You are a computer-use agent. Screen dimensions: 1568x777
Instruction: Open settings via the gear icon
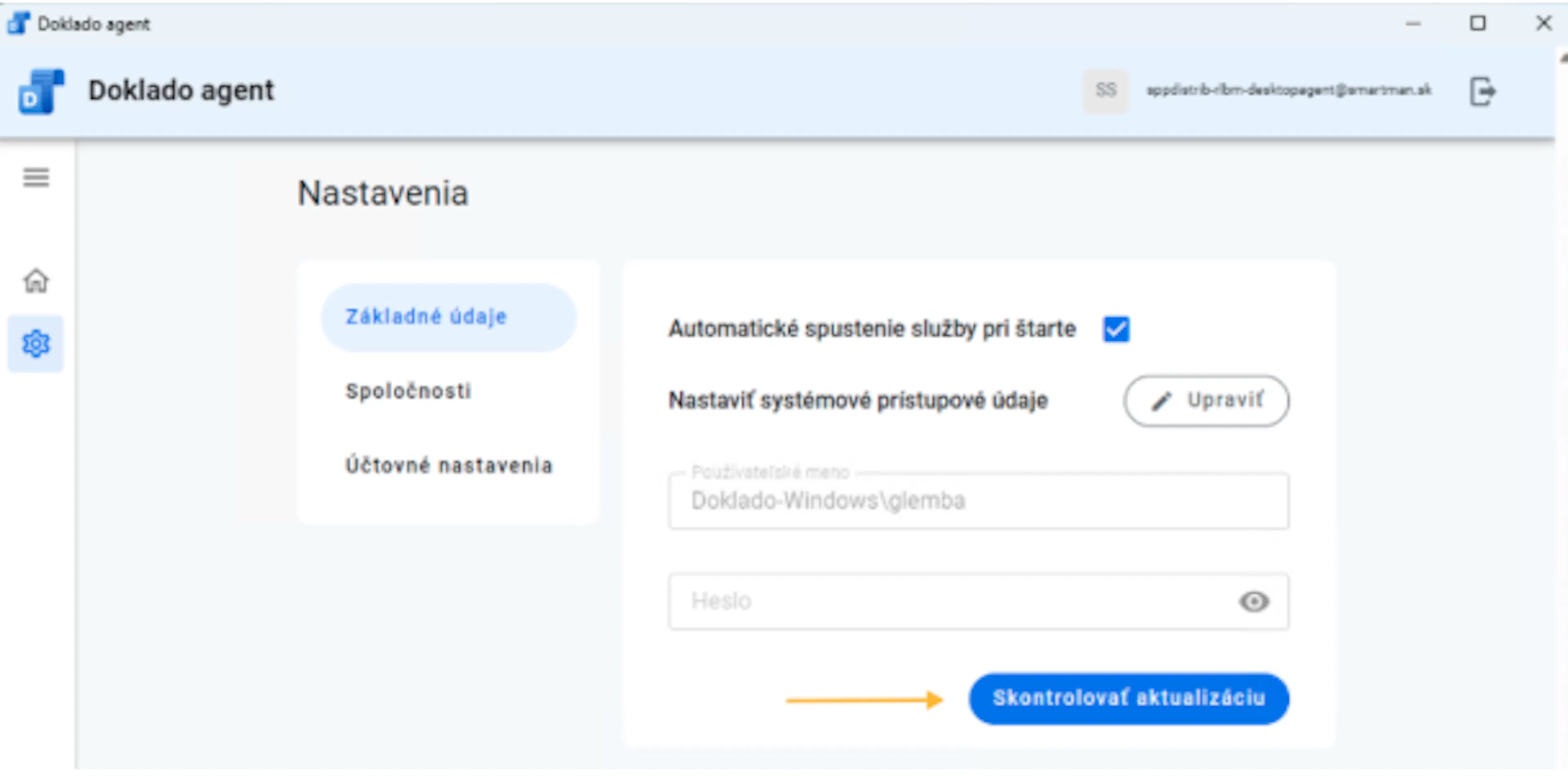(36, 344)
